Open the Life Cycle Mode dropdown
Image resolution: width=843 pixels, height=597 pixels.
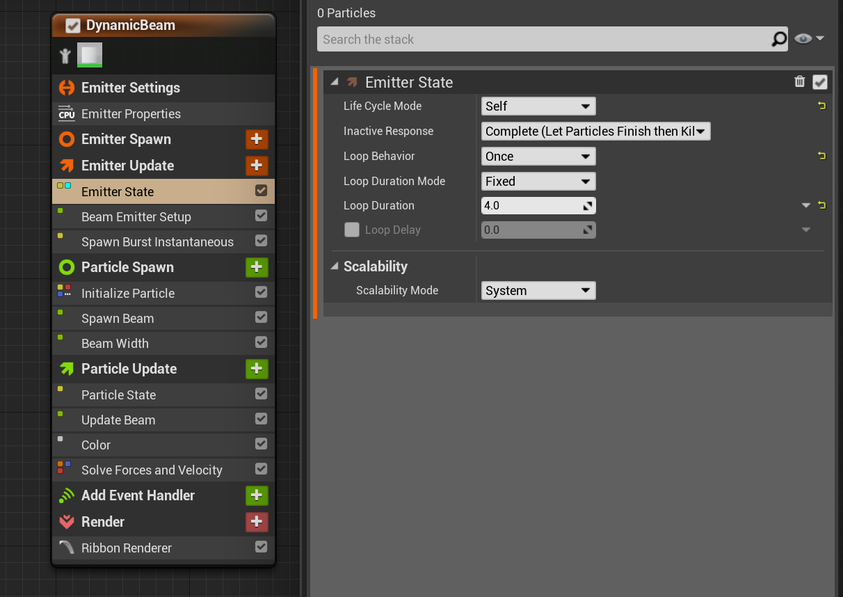tap(538, 106)
